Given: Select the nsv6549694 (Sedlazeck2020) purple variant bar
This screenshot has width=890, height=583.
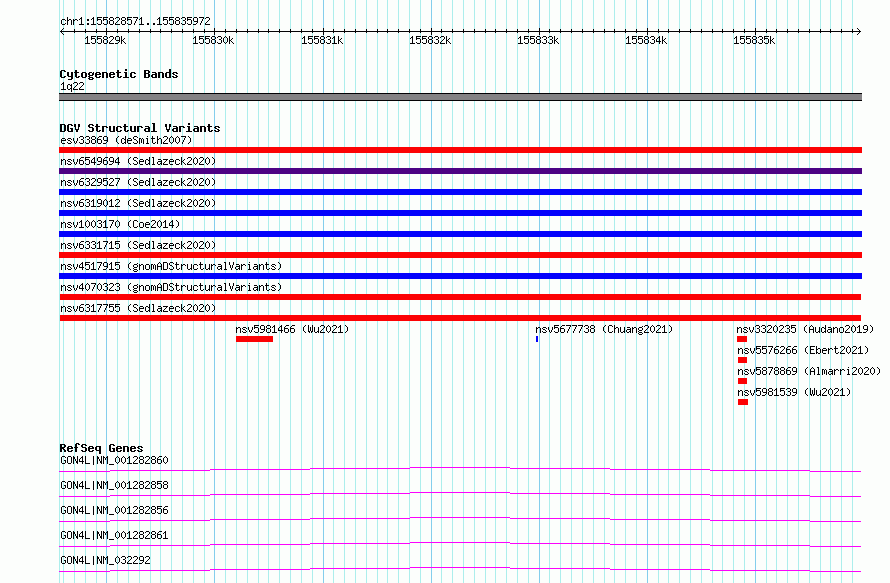Looking at the screenshot, I should tap(460, 171).
